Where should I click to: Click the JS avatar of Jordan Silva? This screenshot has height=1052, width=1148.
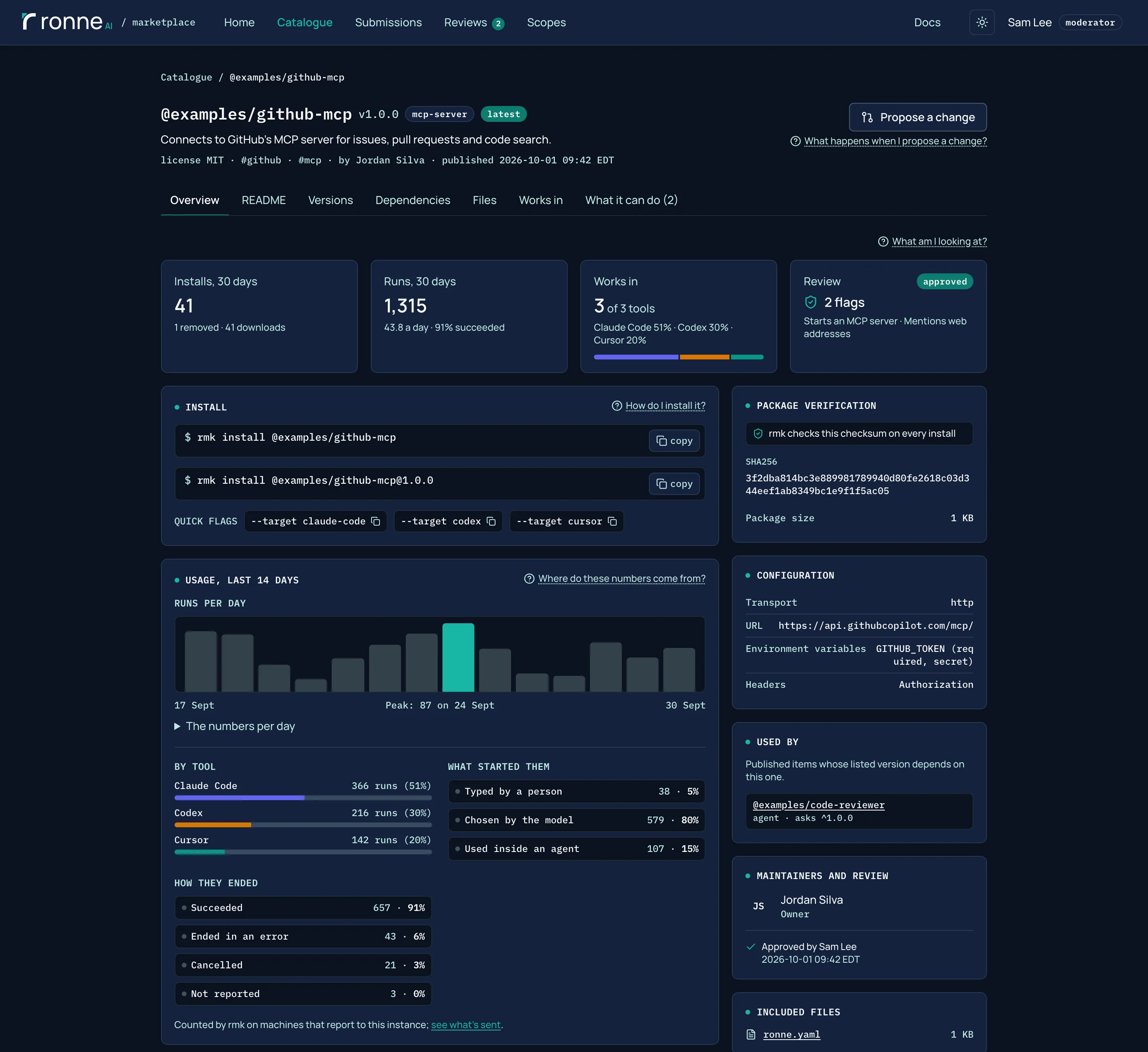click(x=759, y=906)
